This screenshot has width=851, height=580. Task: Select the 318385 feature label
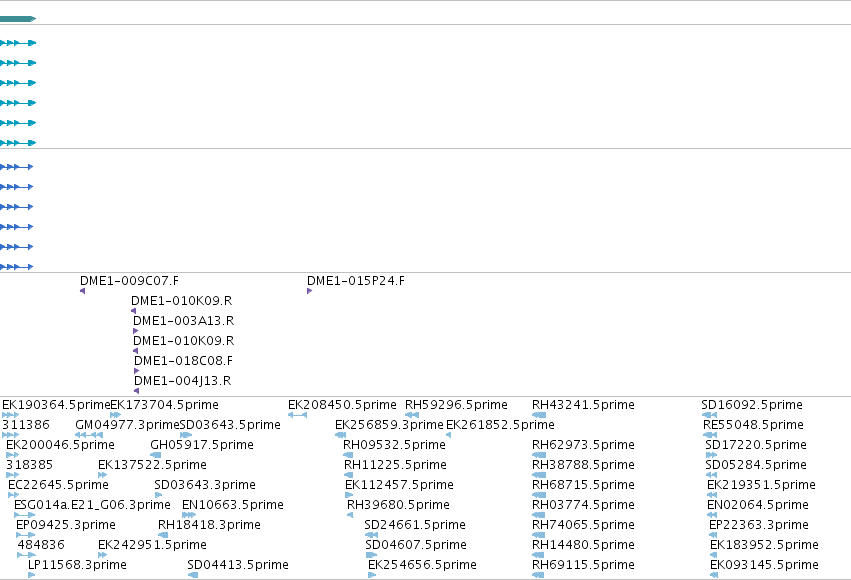tap(29, 465)
